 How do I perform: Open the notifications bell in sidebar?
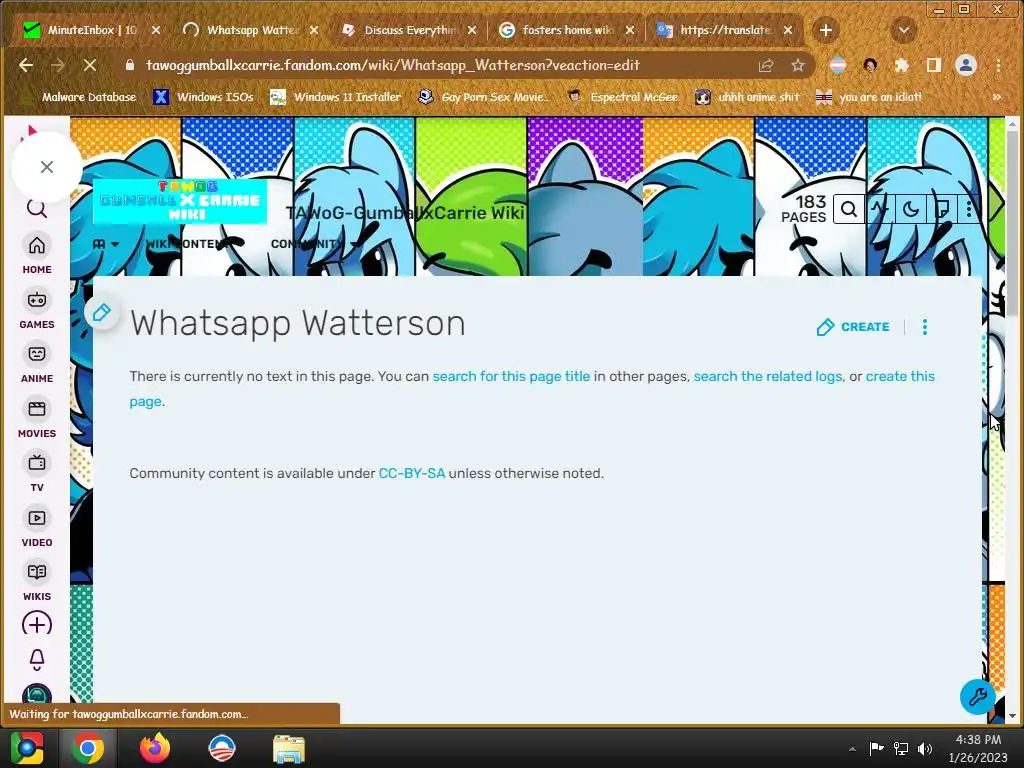tap(37, 660)
